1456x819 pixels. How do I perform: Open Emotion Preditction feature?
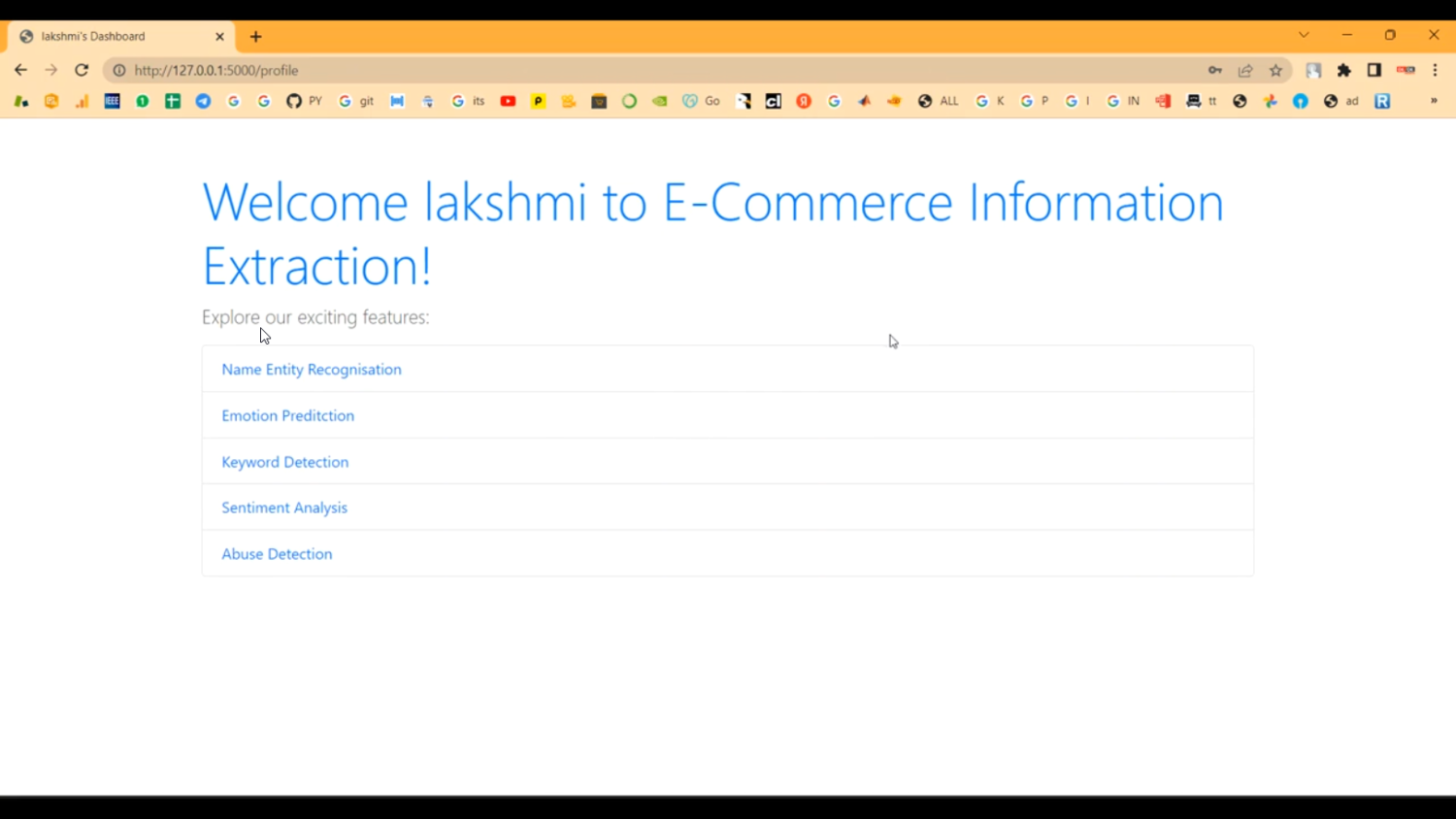(x=288, y=415)
